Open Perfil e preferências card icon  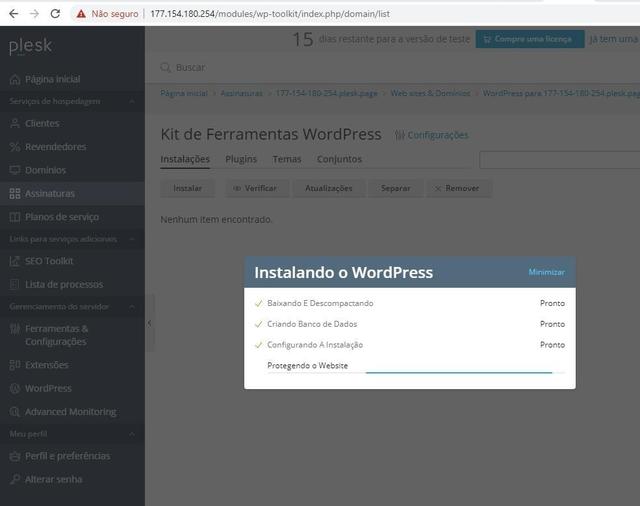15,456
